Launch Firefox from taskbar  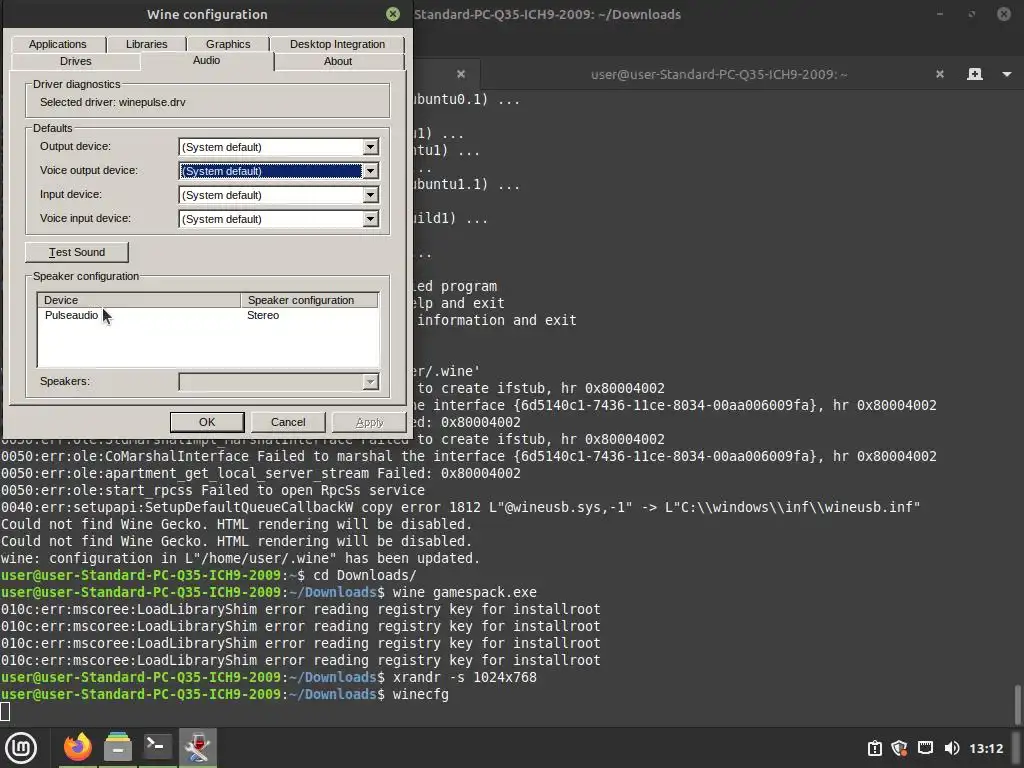pos(78,747)
